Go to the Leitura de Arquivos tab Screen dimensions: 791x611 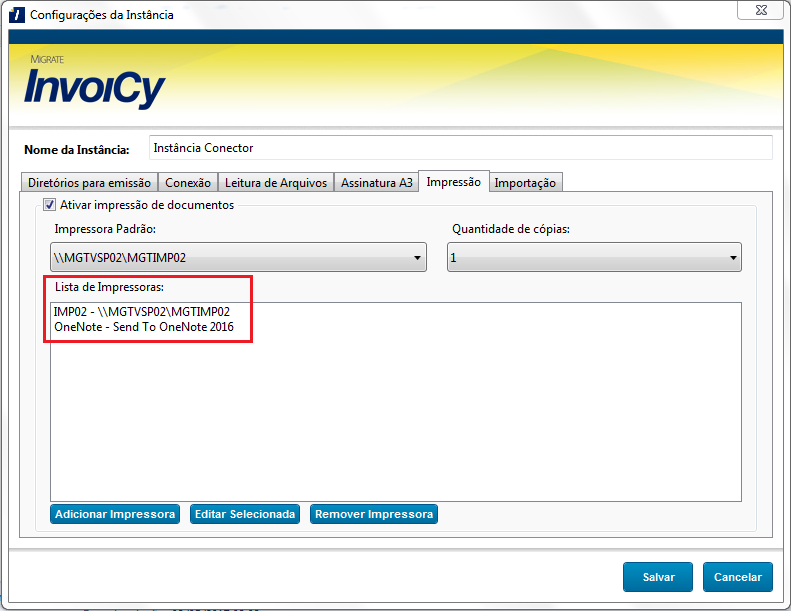(x=275, y=183)
